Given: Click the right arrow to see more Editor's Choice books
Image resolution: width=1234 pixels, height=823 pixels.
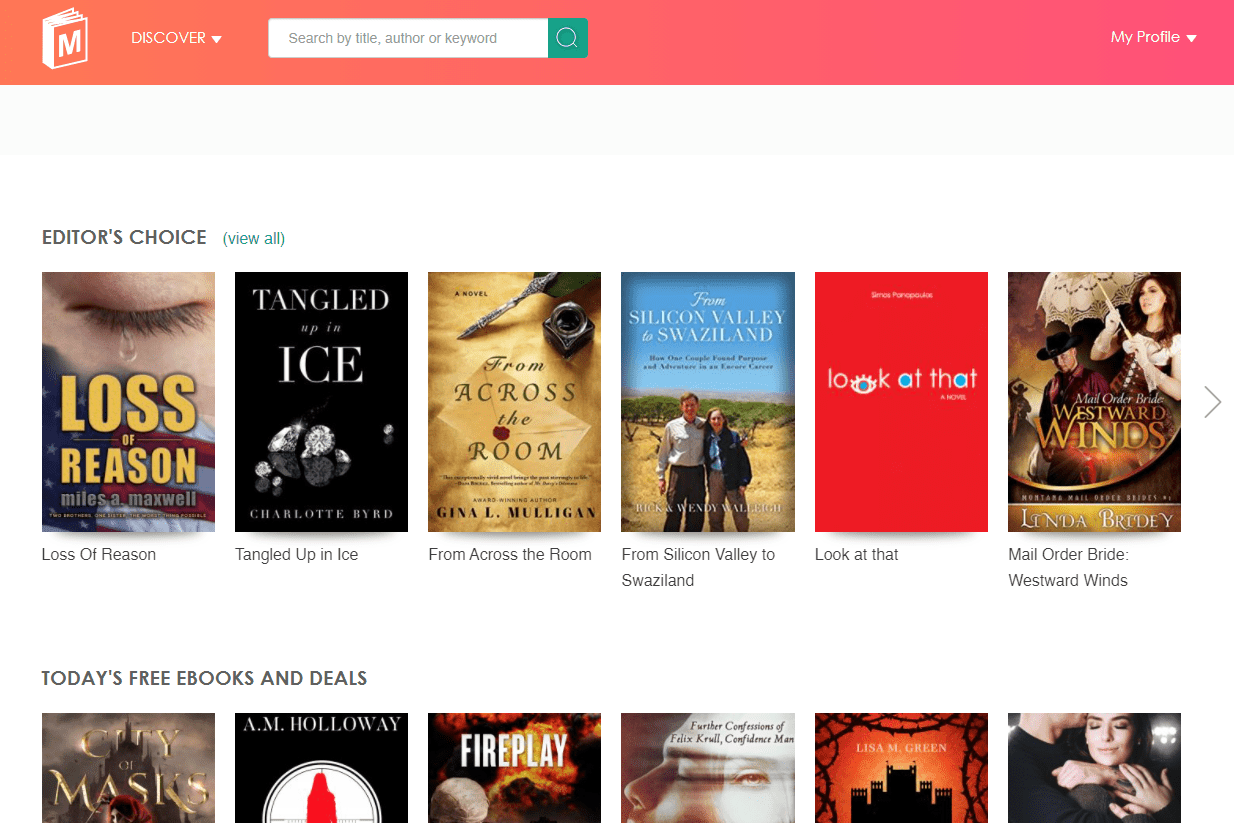Looking at the screenshot, I should click(x=1212, y=401).
